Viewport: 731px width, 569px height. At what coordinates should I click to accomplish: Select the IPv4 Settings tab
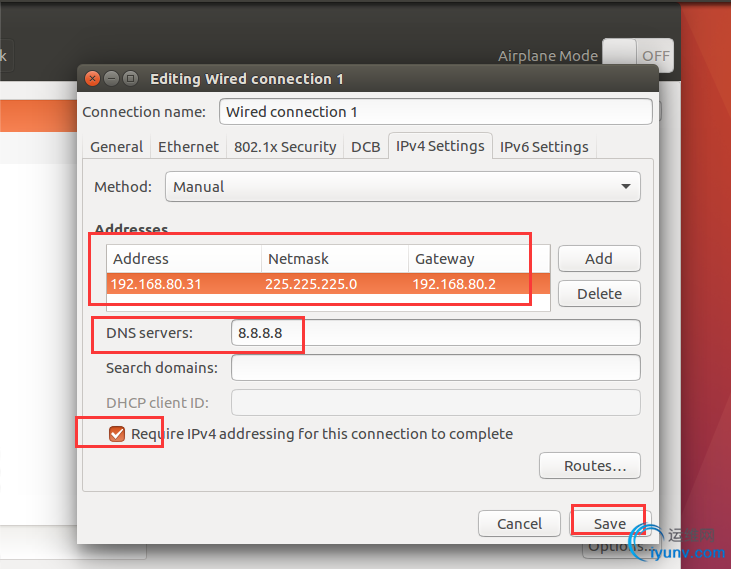440,146
